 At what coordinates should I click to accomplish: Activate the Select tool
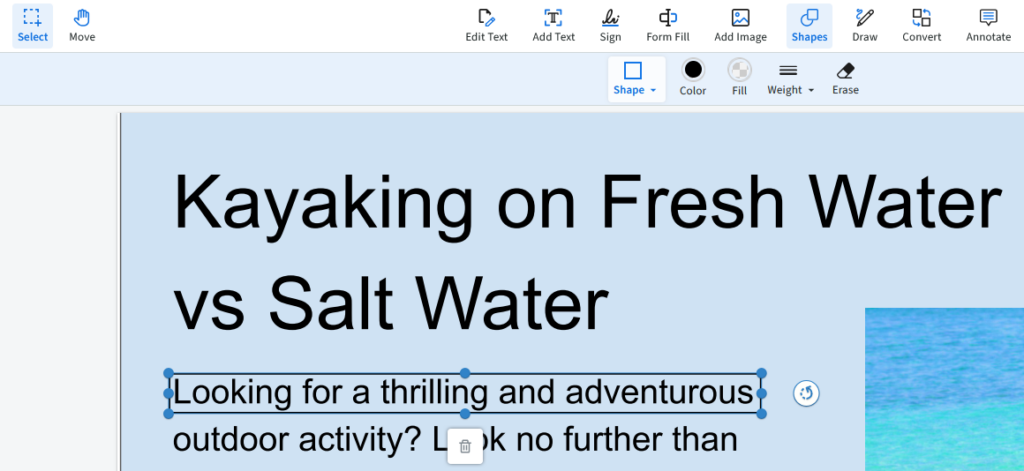32,25
